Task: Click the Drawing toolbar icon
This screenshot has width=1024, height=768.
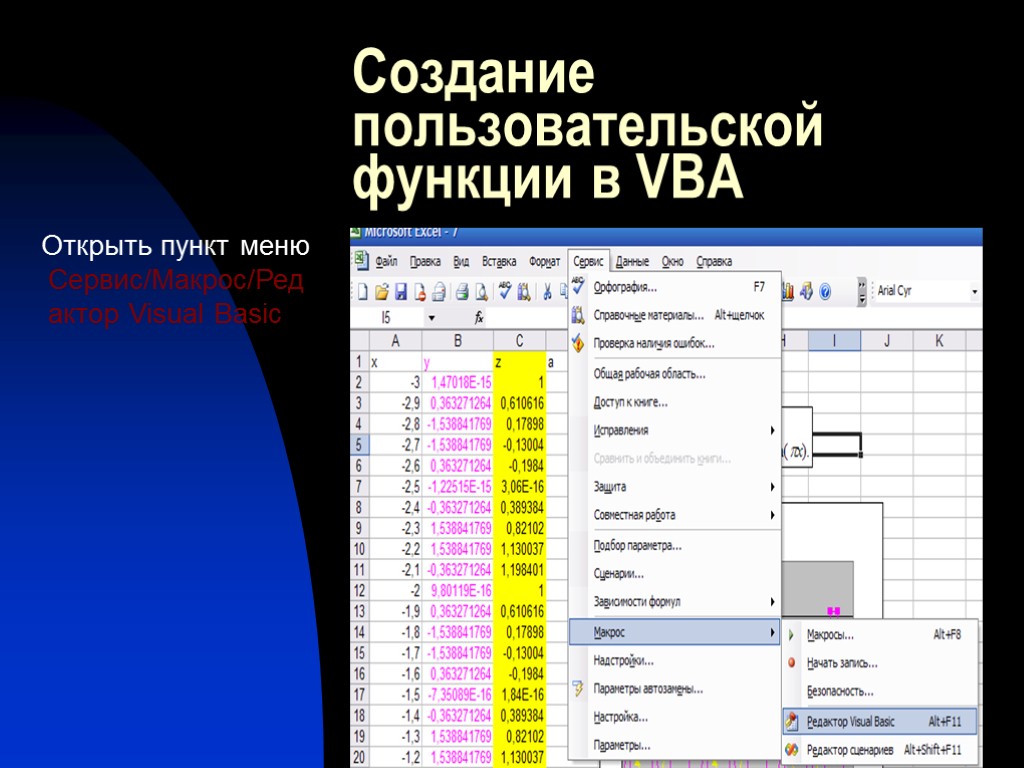Action: tap(806, 291)
